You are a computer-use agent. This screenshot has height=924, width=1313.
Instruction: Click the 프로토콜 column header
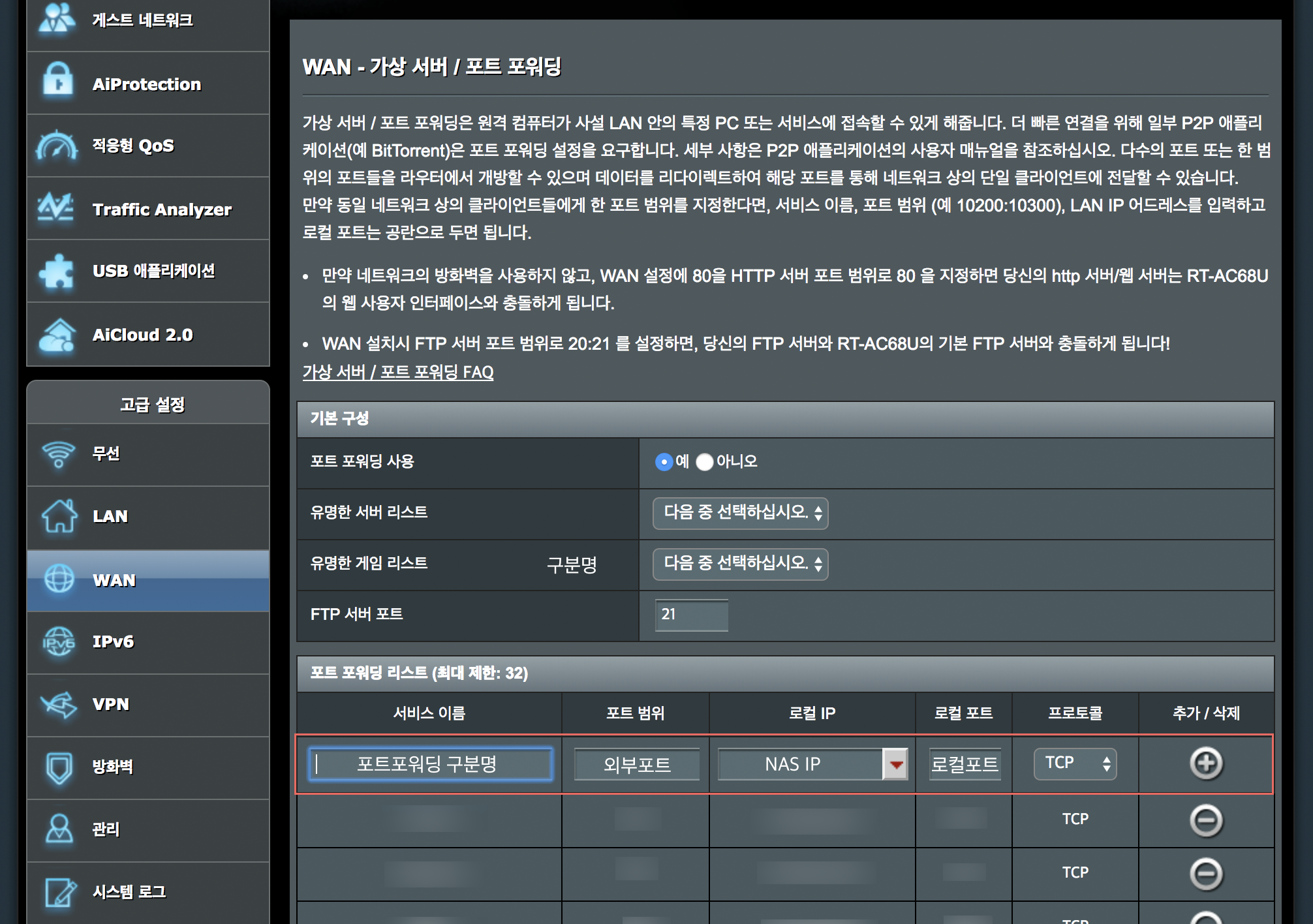[x=1075, y=713]
